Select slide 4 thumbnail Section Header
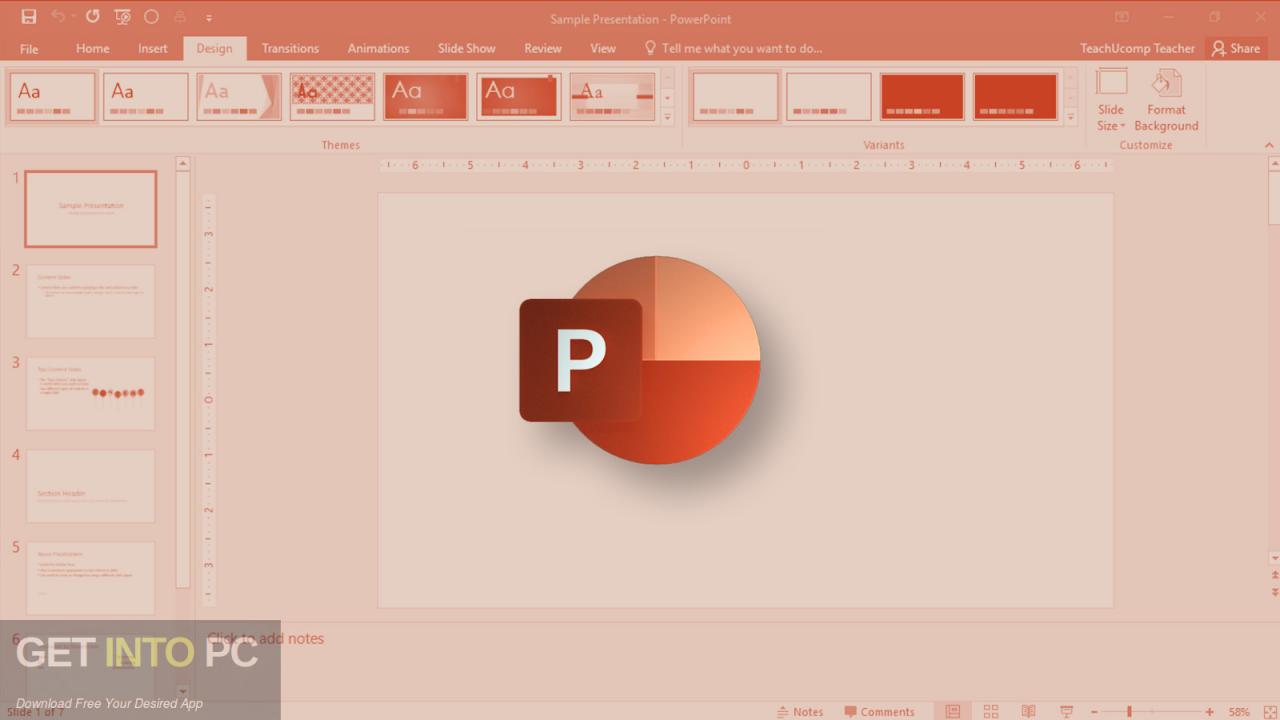This screenshot has height=720, width=1280. (x=91, y=486)
